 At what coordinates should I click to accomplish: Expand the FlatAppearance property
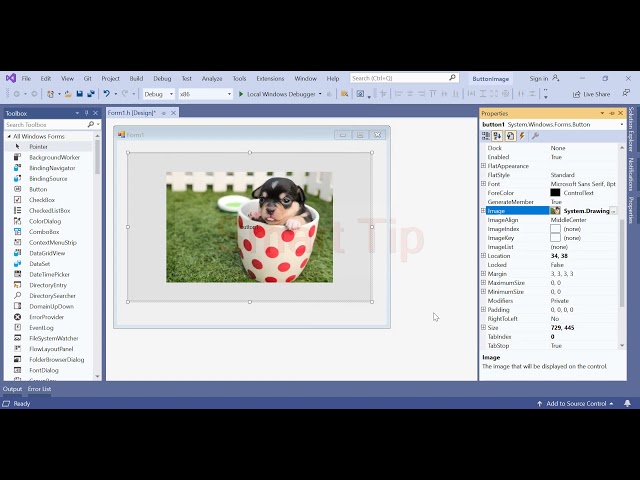click(x=483, y=166)
